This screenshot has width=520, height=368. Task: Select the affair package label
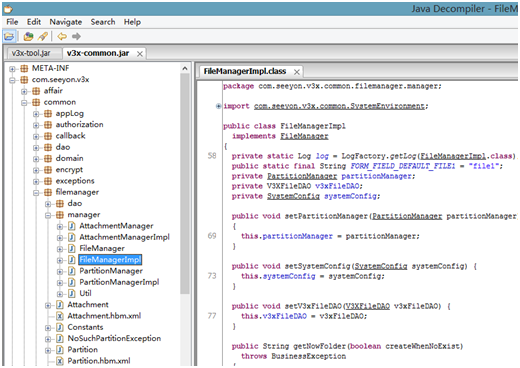coord(53,91)
